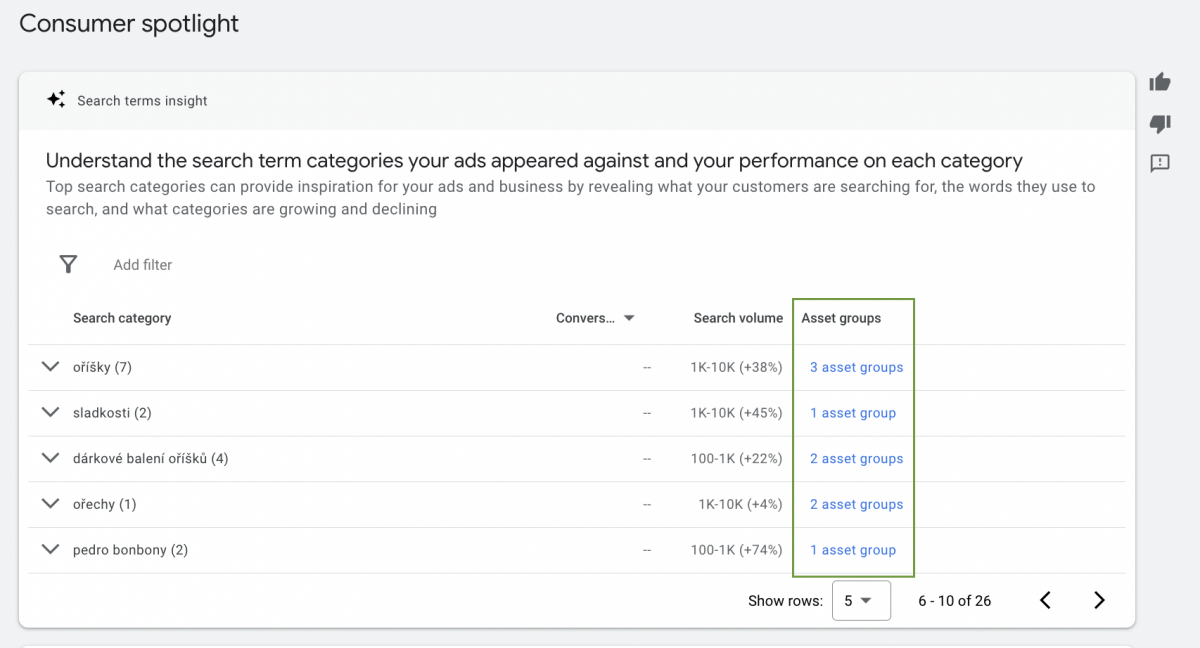Sort by Conversions column arrow
This screenshot has width=1200, height=648.
[x=629, y=318]
